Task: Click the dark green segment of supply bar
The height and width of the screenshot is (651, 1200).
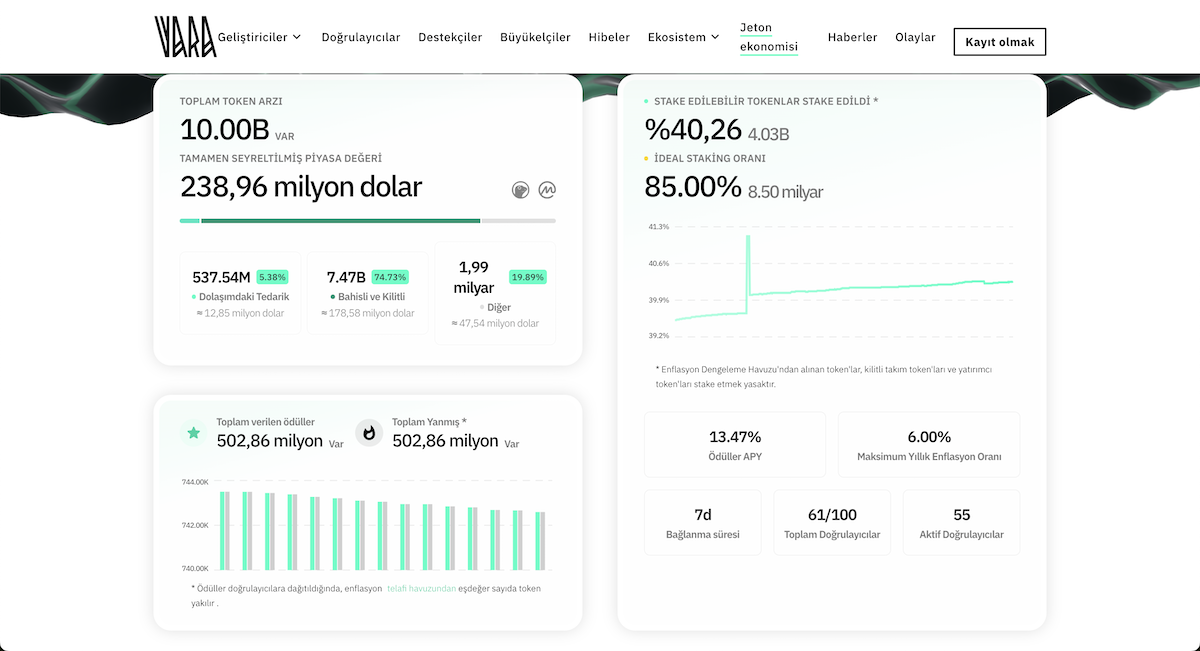Action: pyautogui.click(x=340, y=221)
